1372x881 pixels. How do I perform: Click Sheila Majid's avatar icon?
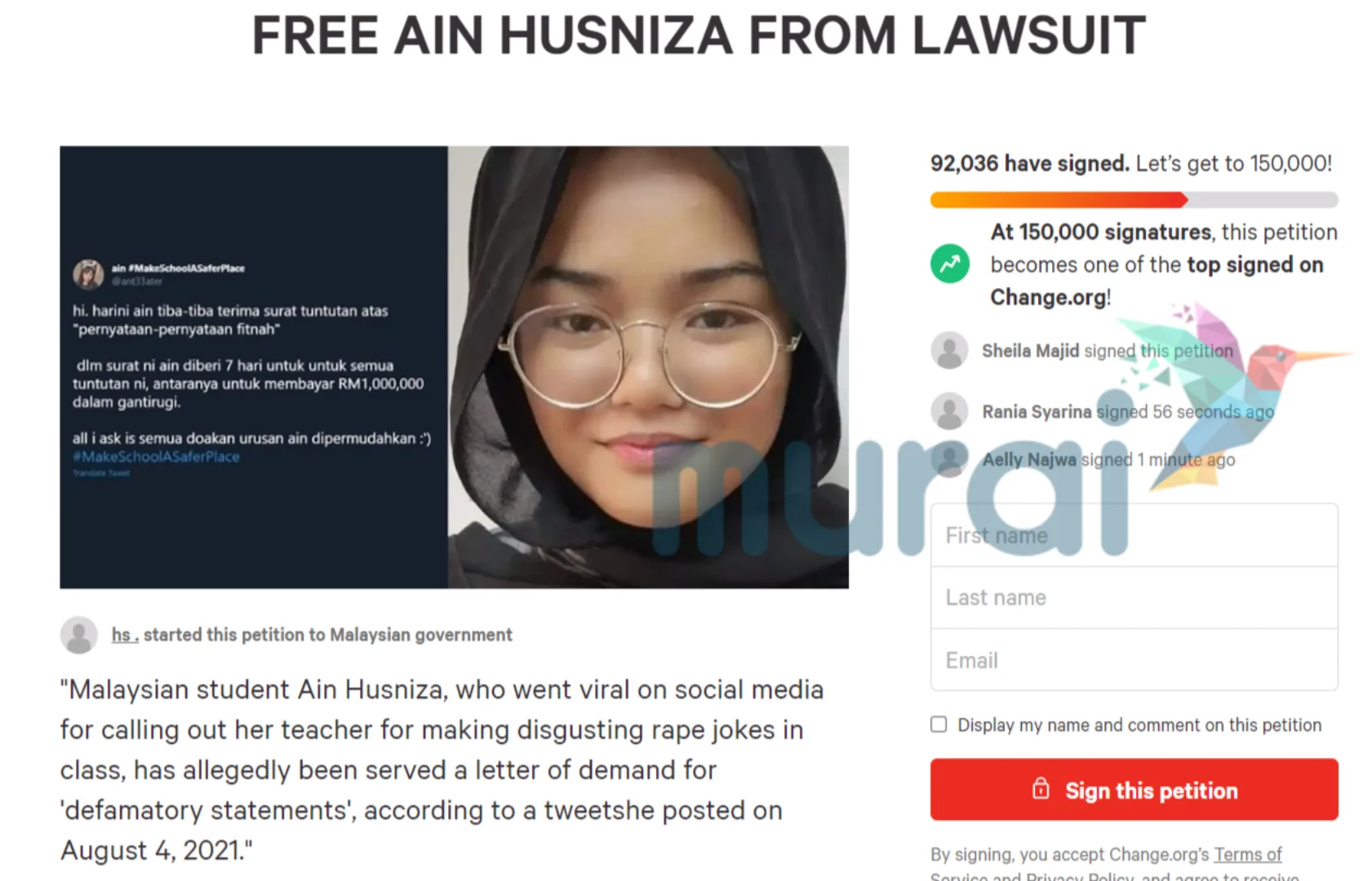pyautogui.click(x=949, y=350)
